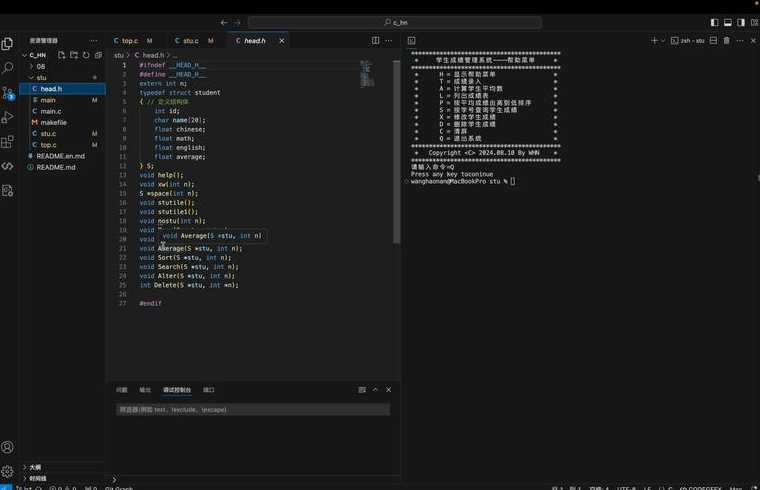This screenshot has height=490, width=760.
Task: Clear the debug console output
Action: tap(362, 390)
